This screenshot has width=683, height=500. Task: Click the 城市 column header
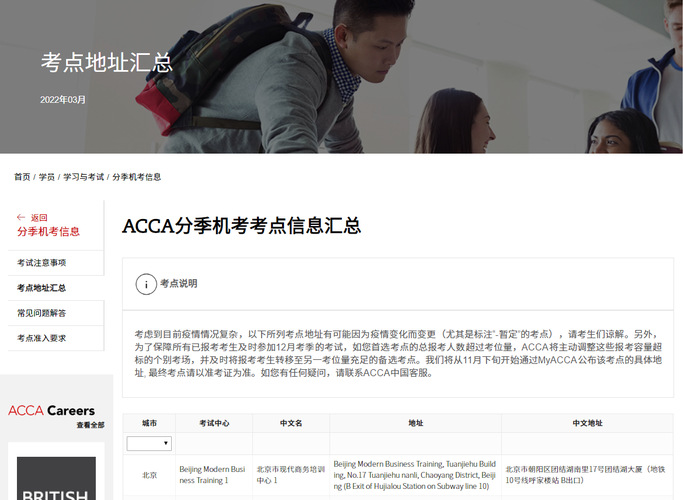[149, 423]
